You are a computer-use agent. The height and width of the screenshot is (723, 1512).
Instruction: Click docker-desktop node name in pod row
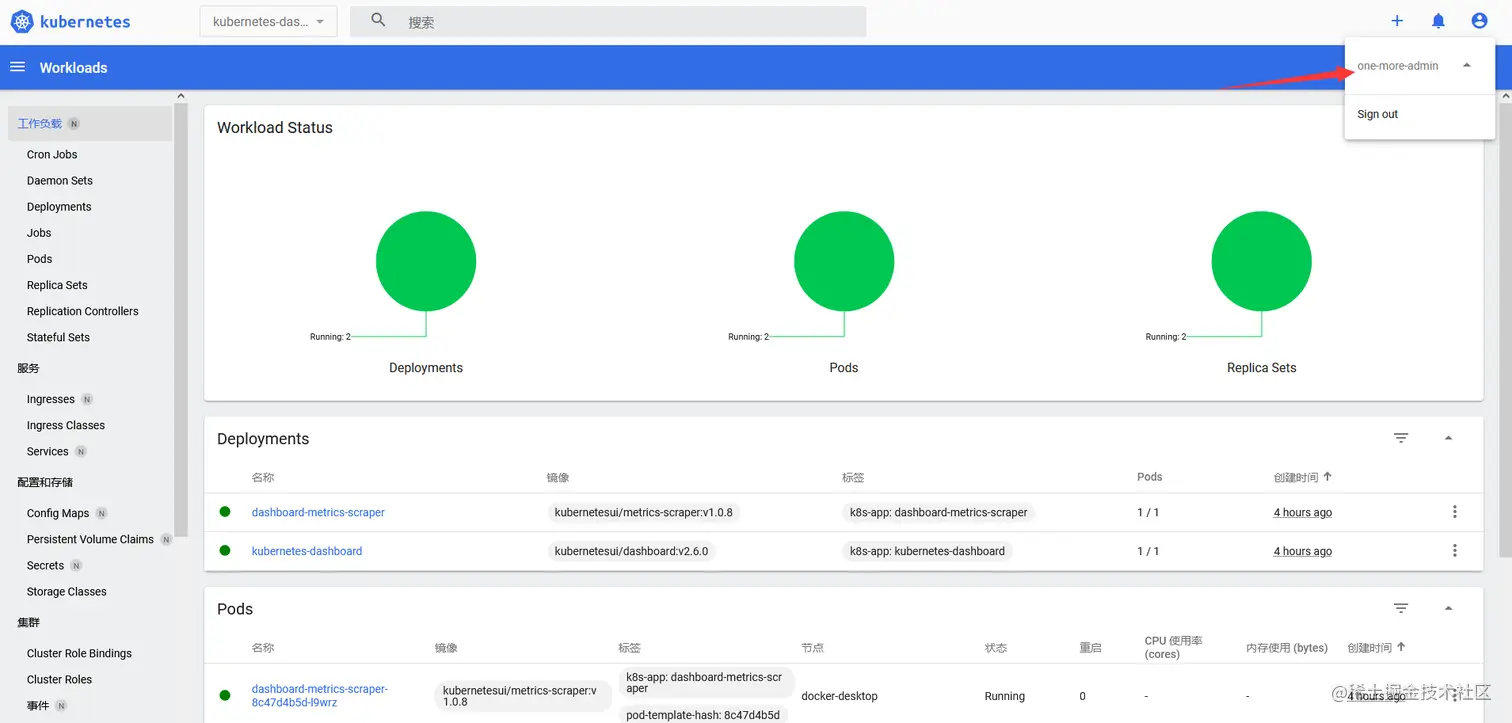point(839,696)
